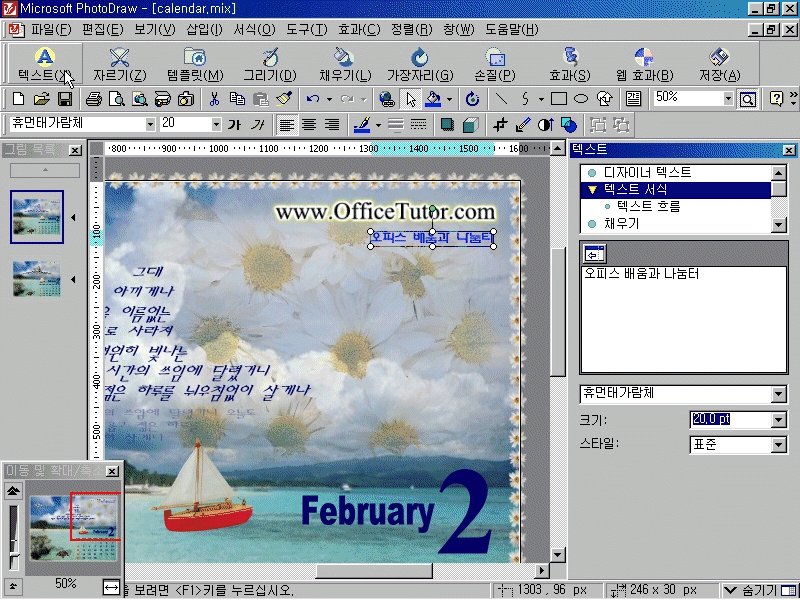800x600 pixels.
Task: Toggle the Select arrow tool
Action: (411, 99)
